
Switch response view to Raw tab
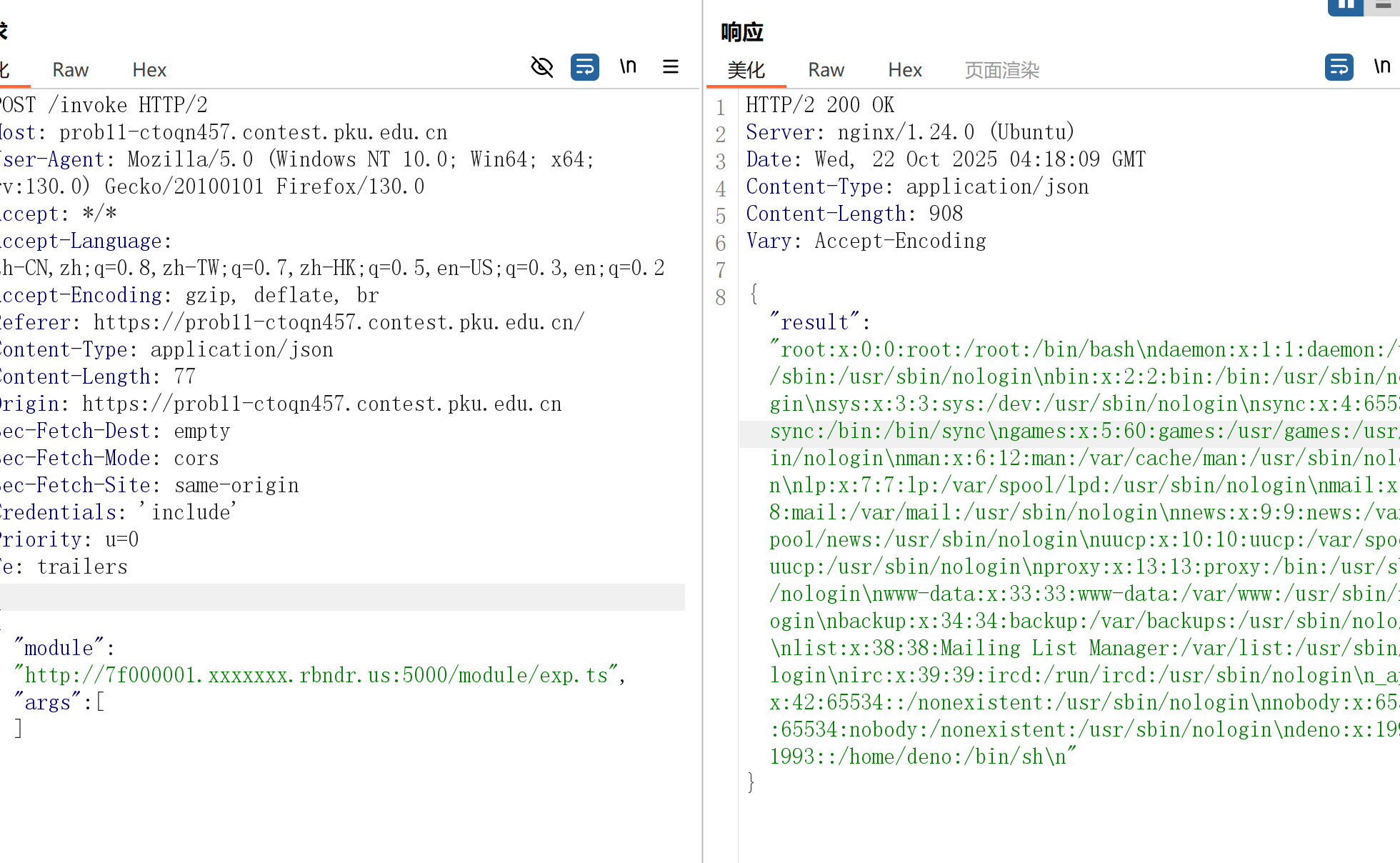pyautogui.click(x=826, y=70)
